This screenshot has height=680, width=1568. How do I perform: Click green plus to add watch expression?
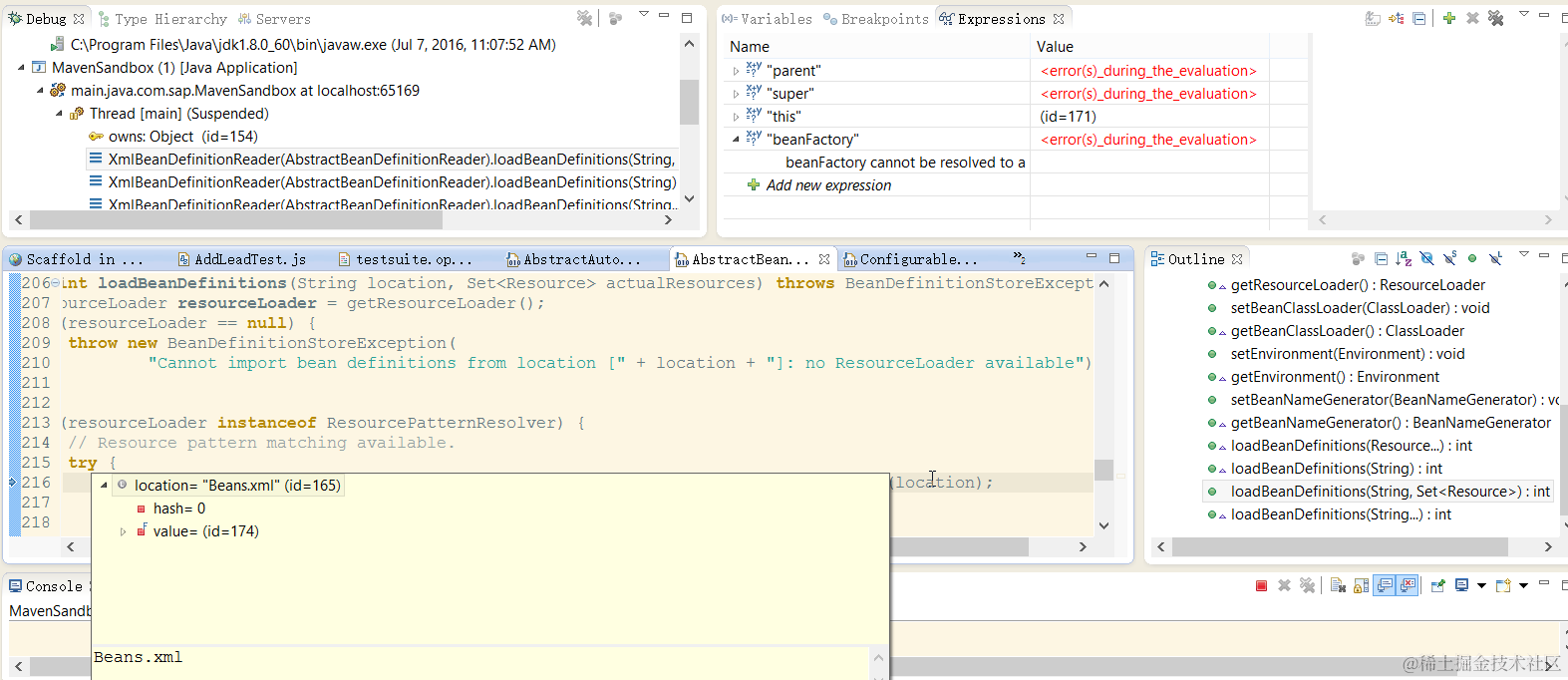click(x=1449, y=18)
